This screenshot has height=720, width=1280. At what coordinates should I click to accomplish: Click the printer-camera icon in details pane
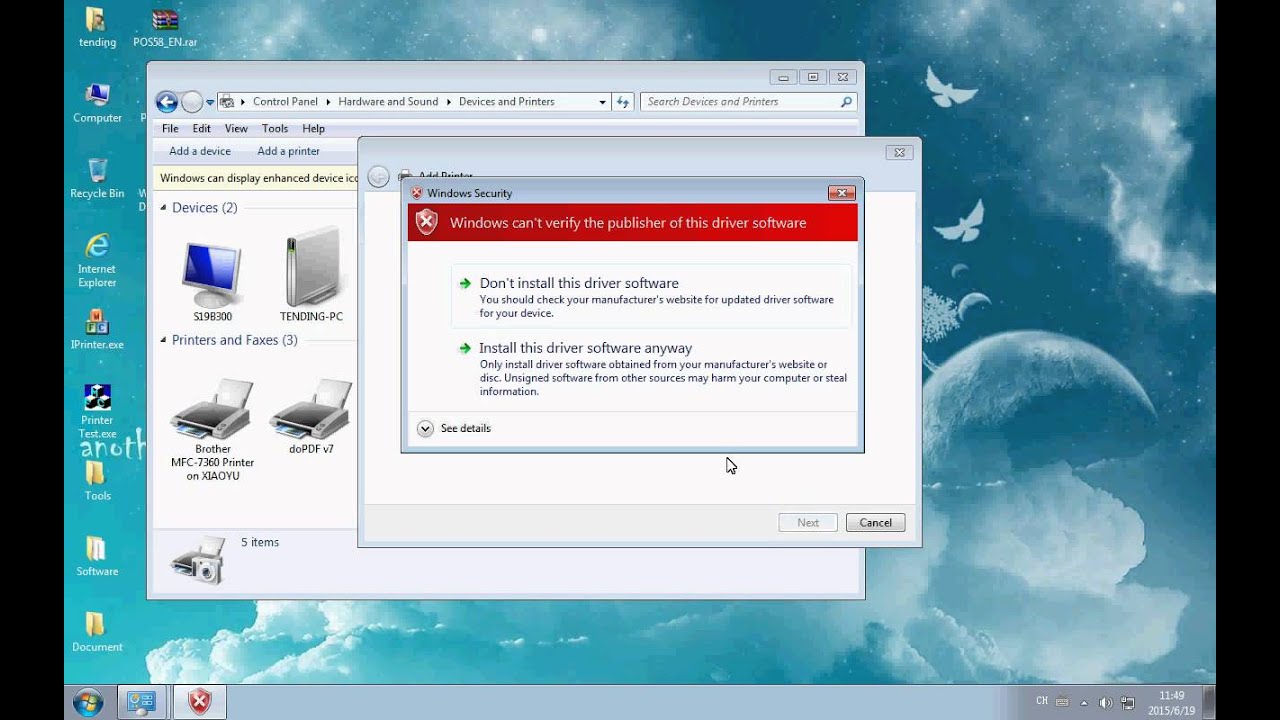pyautogui.click(x=198, y=560)
